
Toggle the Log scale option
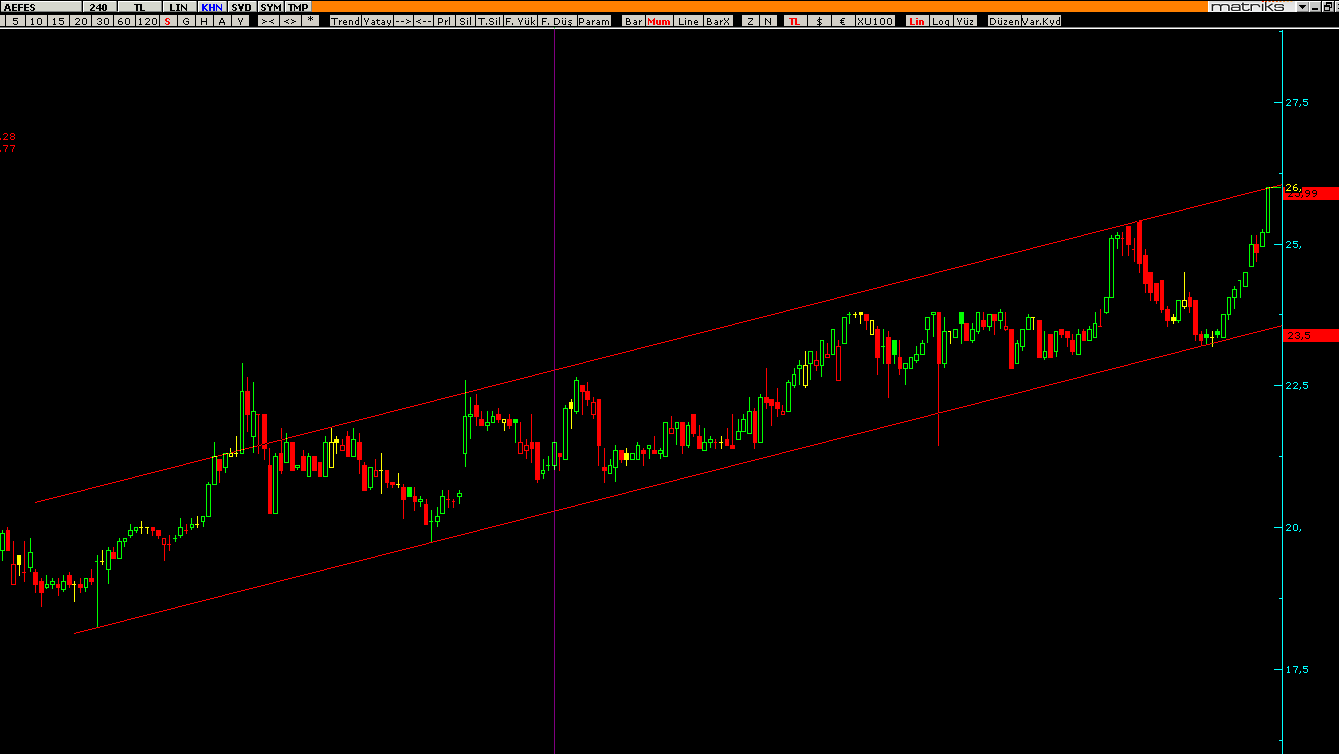tap(941, 21)
